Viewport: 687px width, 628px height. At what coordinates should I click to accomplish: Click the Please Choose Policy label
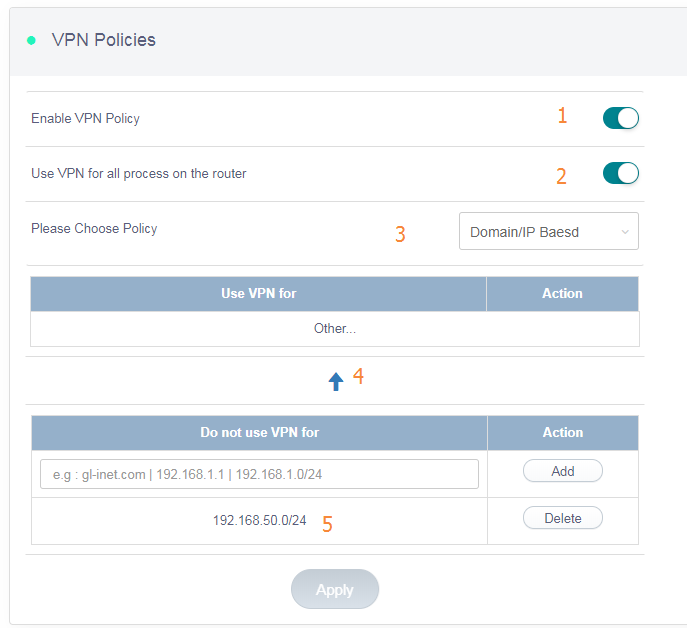pyautogui.click(x=94, y=229)
